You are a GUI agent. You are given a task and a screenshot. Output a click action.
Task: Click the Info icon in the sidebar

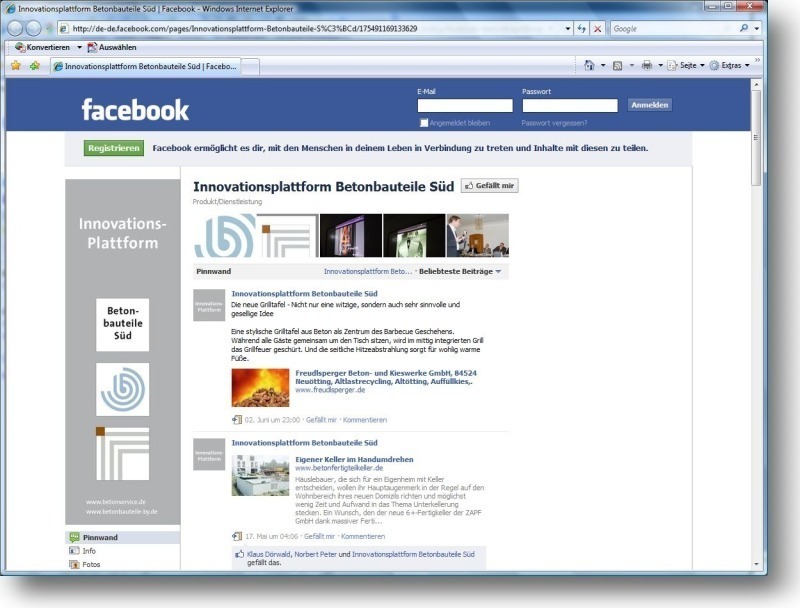tap(74, 551)
